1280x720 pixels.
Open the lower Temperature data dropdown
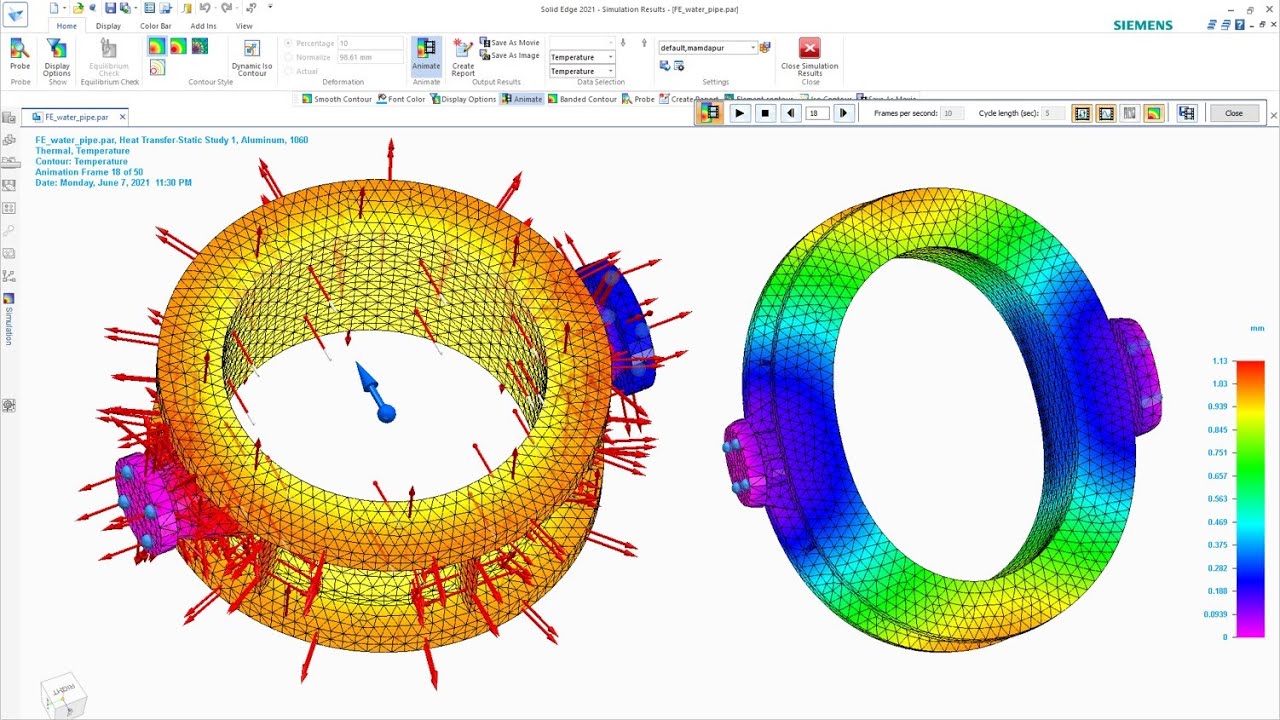610,71
